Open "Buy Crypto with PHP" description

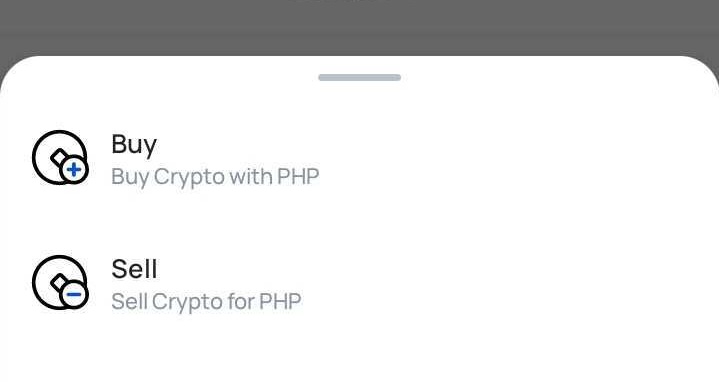tap(215, 177)
